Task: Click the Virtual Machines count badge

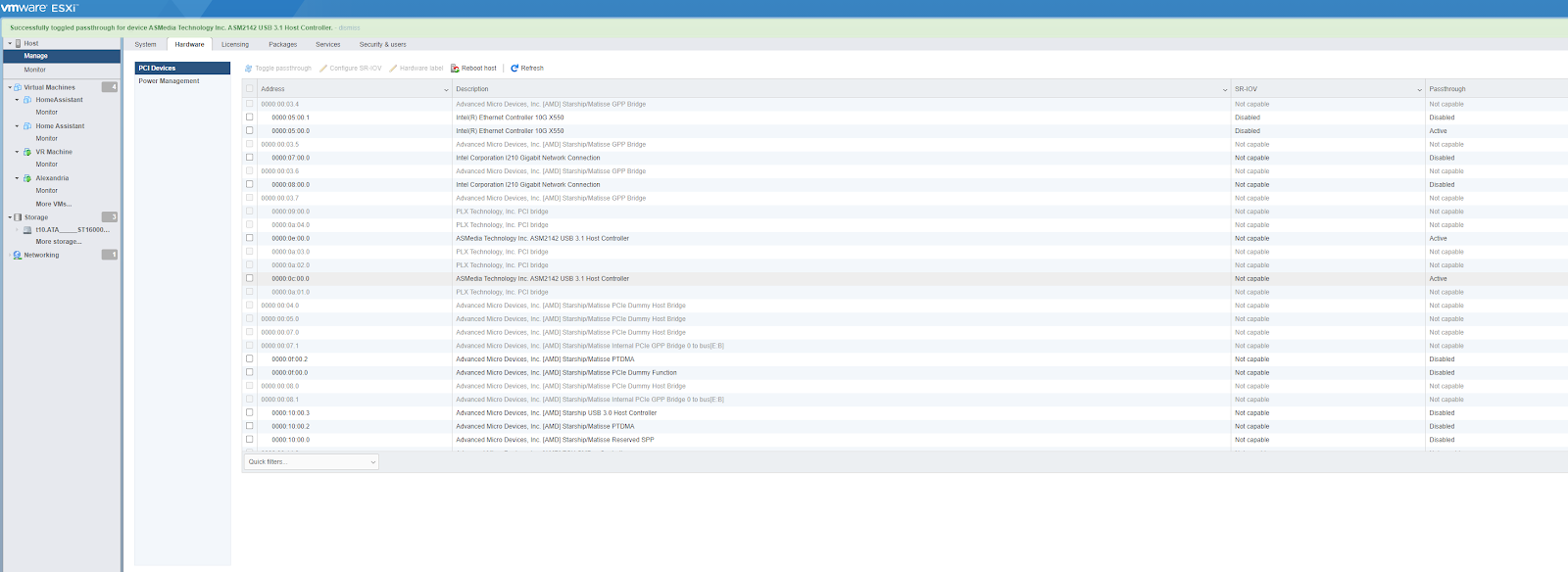Action: pos(110,87)
